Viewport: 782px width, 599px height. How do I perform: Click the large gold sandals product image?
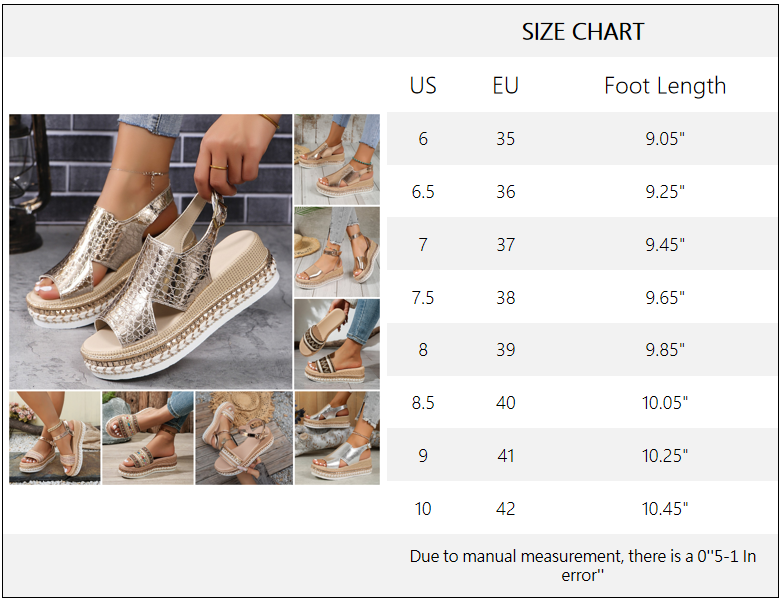(x=150, y=250)
